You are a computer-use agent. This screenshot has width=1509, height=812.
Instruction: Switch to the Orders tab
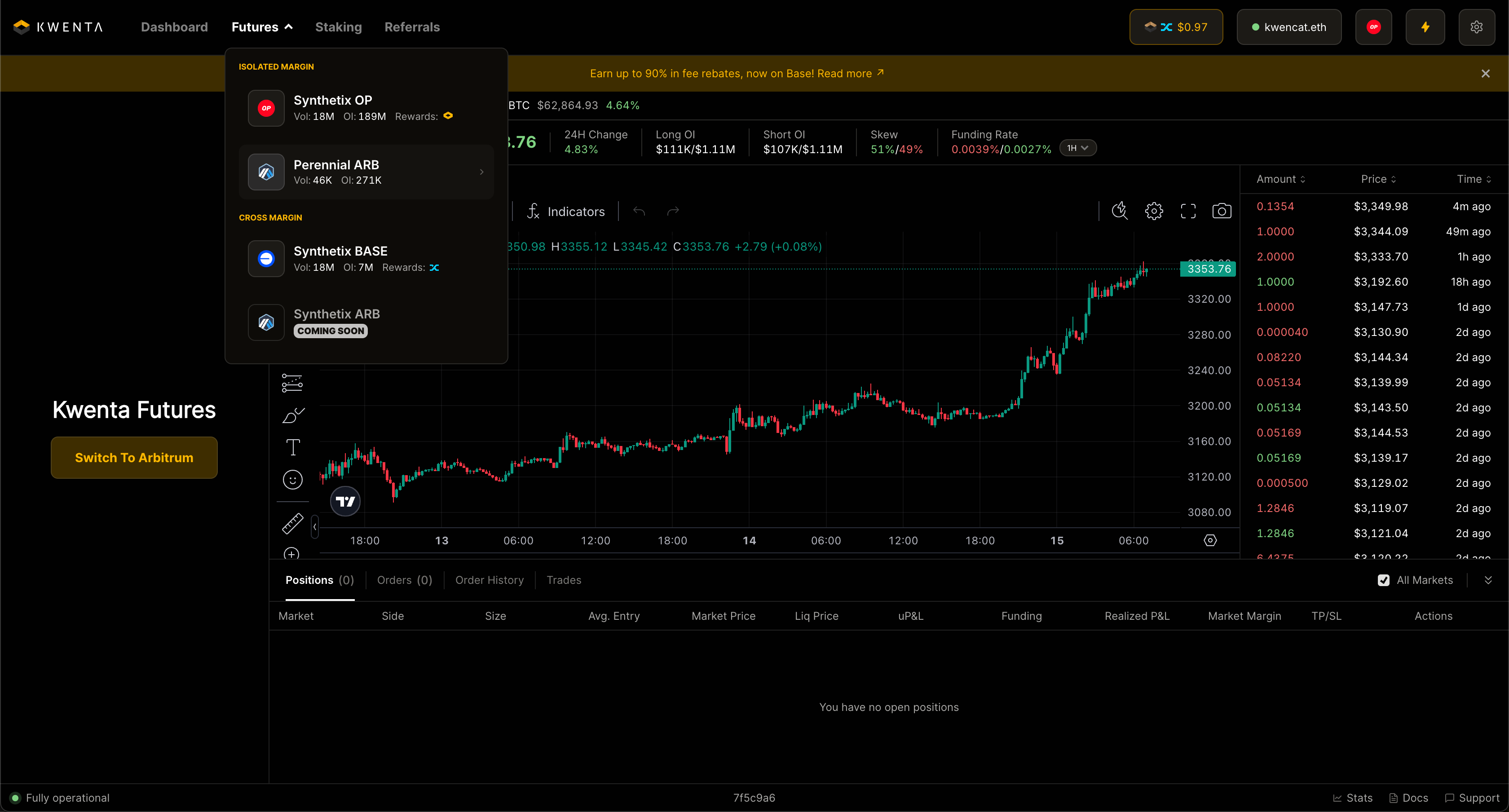tap(405, 580)
